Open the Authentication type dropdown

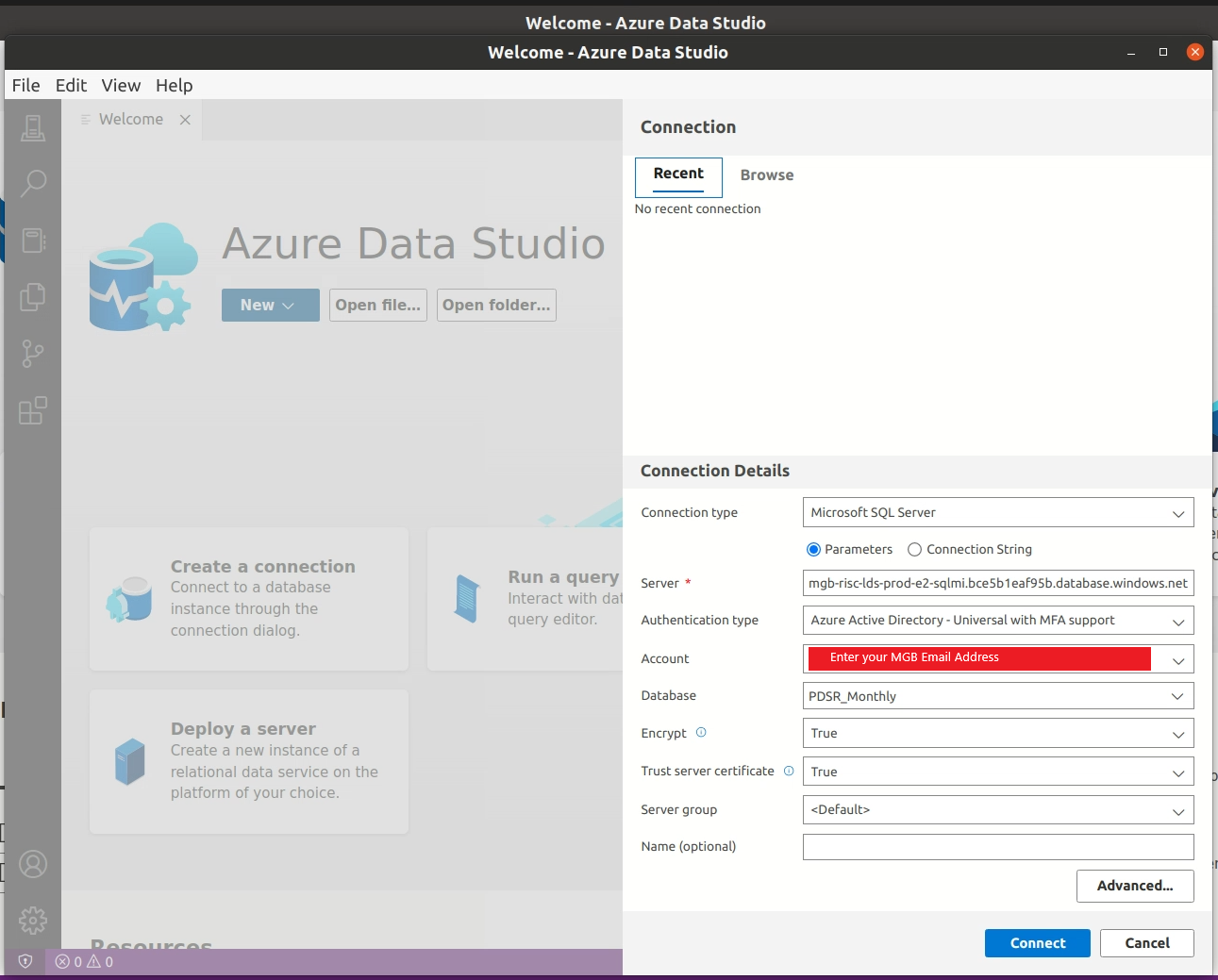(x=998, y=620)
